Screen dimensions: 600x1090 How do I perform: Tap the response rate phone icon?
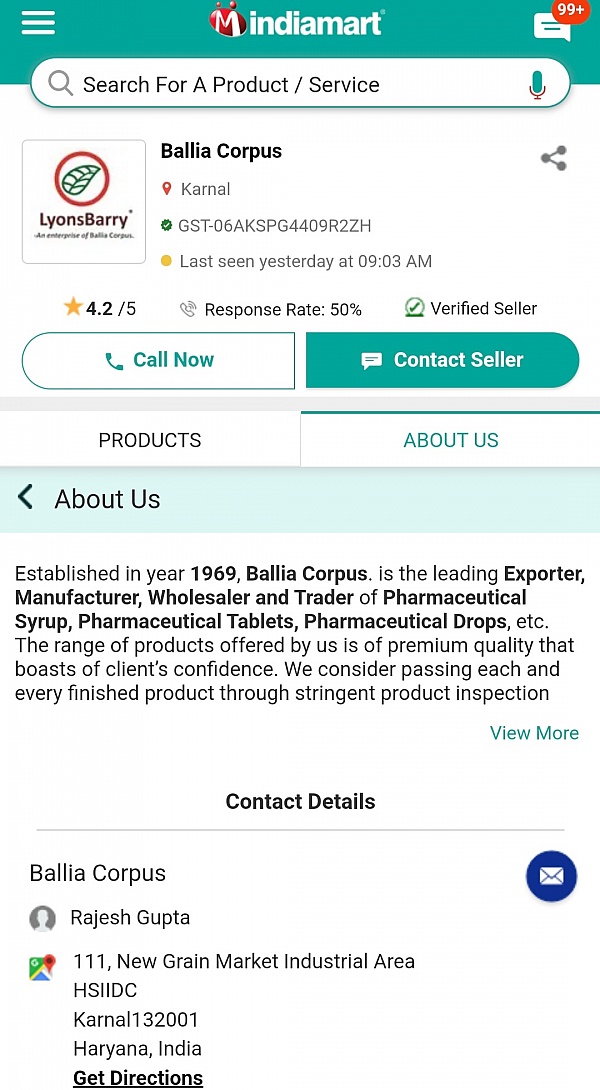[x=189, y=308]
